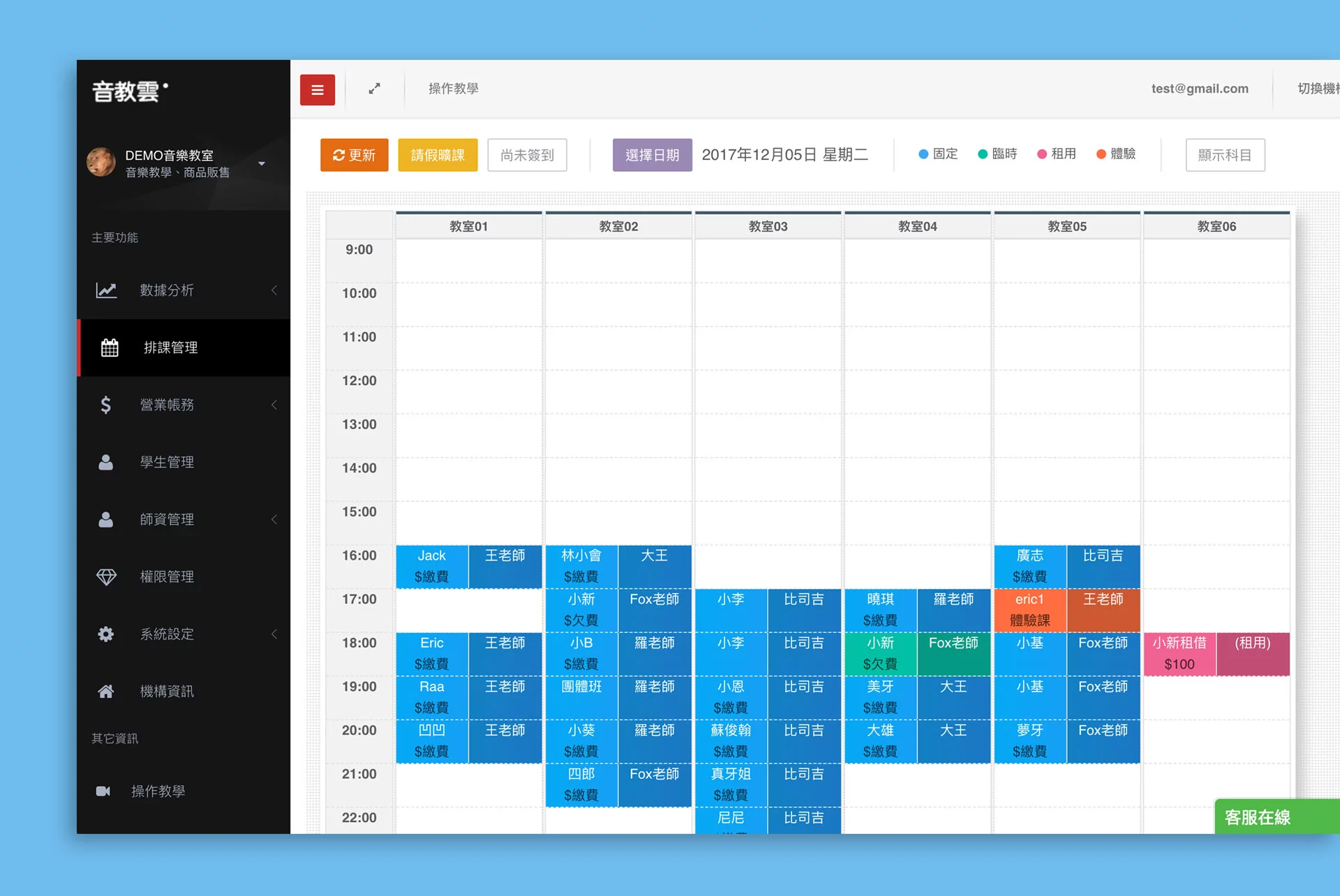Click the 操作教學 video camera icon

pyautogui.click(x=103, y=791)
